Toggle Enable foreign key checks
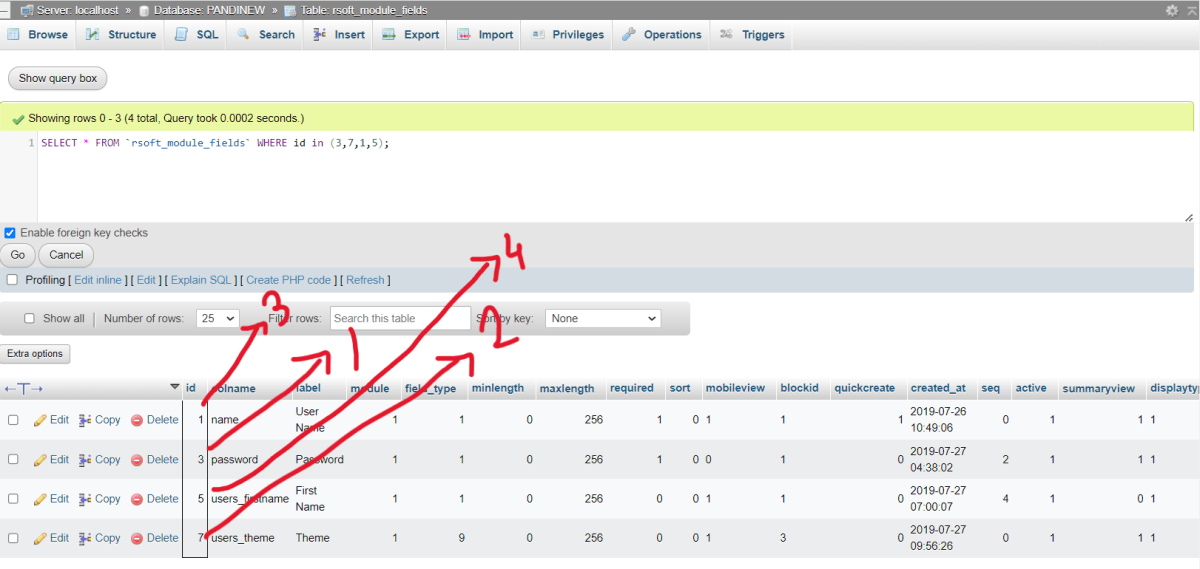Screen dimensions: 1200x569 point(10,233)
